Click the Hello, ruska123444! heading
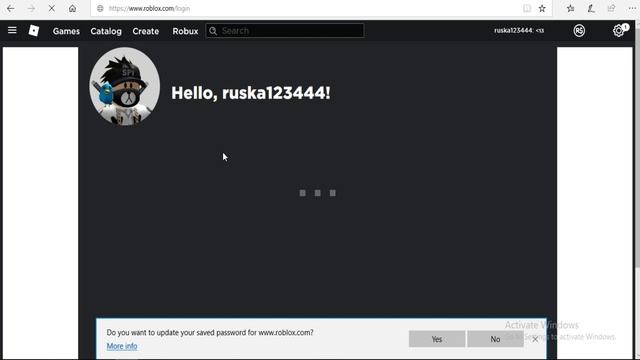640x360 pixels. click(251, 93)
